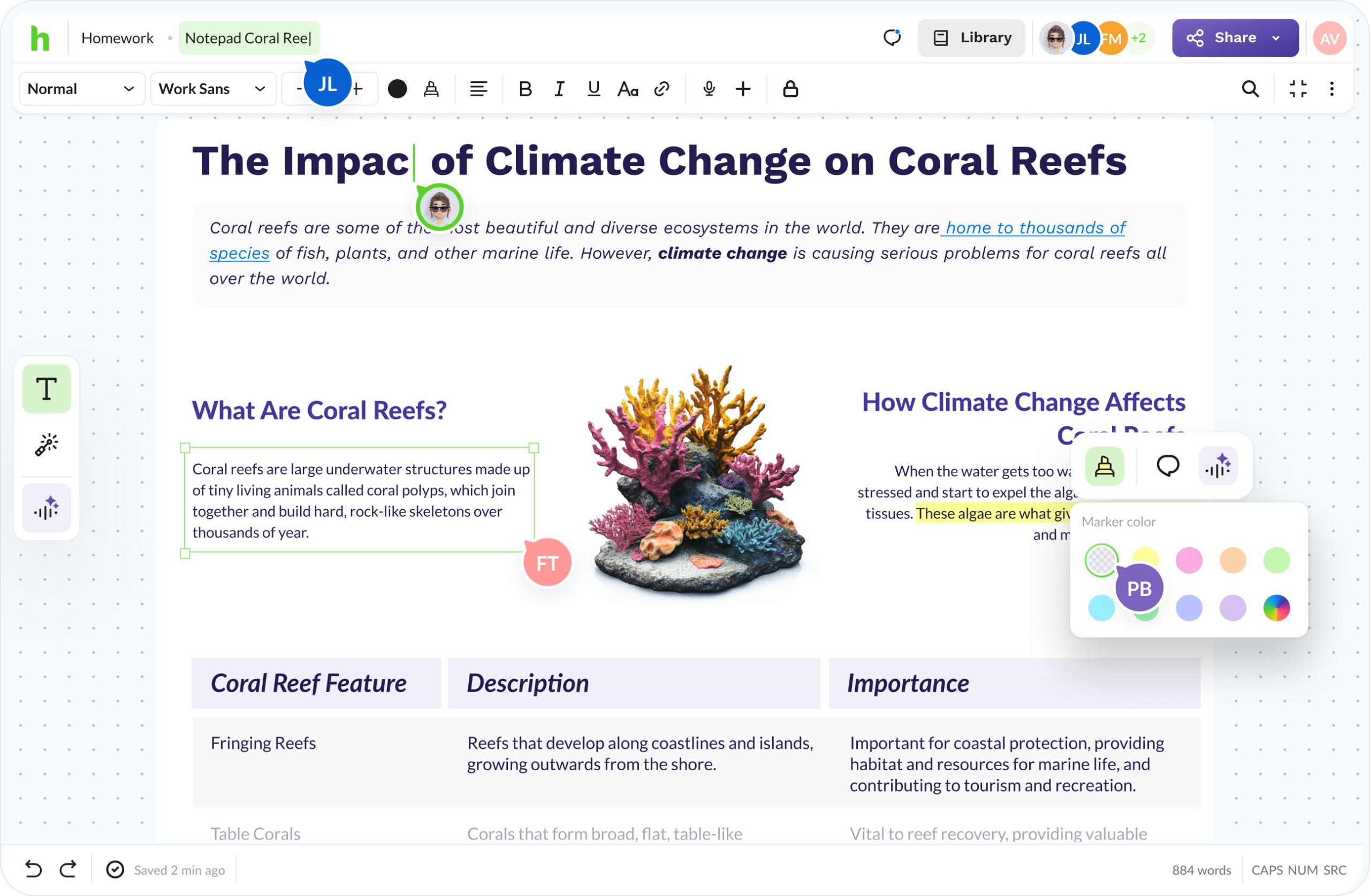Open the Library panel
This screenshot has width=1370, height=896.
[971, 37]
